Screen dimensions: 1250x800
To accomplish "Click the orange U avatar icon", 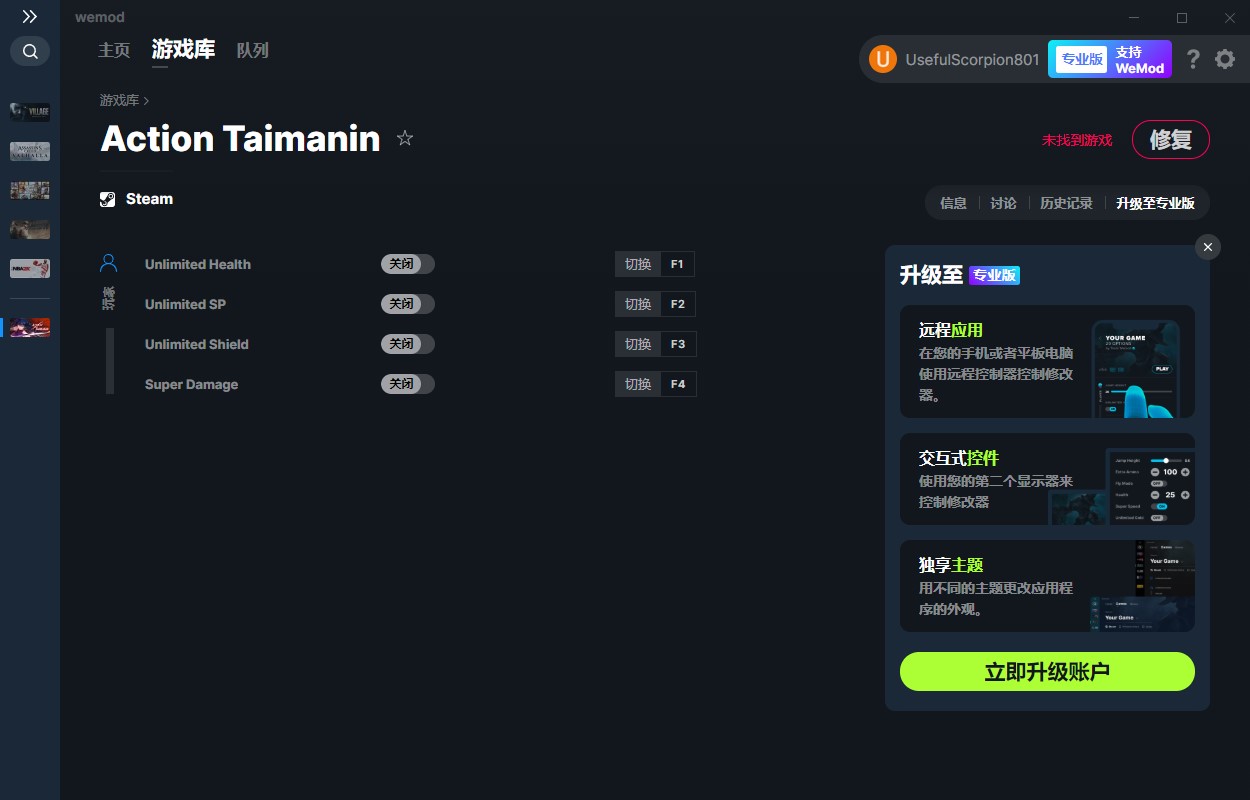I will (882, 59).
